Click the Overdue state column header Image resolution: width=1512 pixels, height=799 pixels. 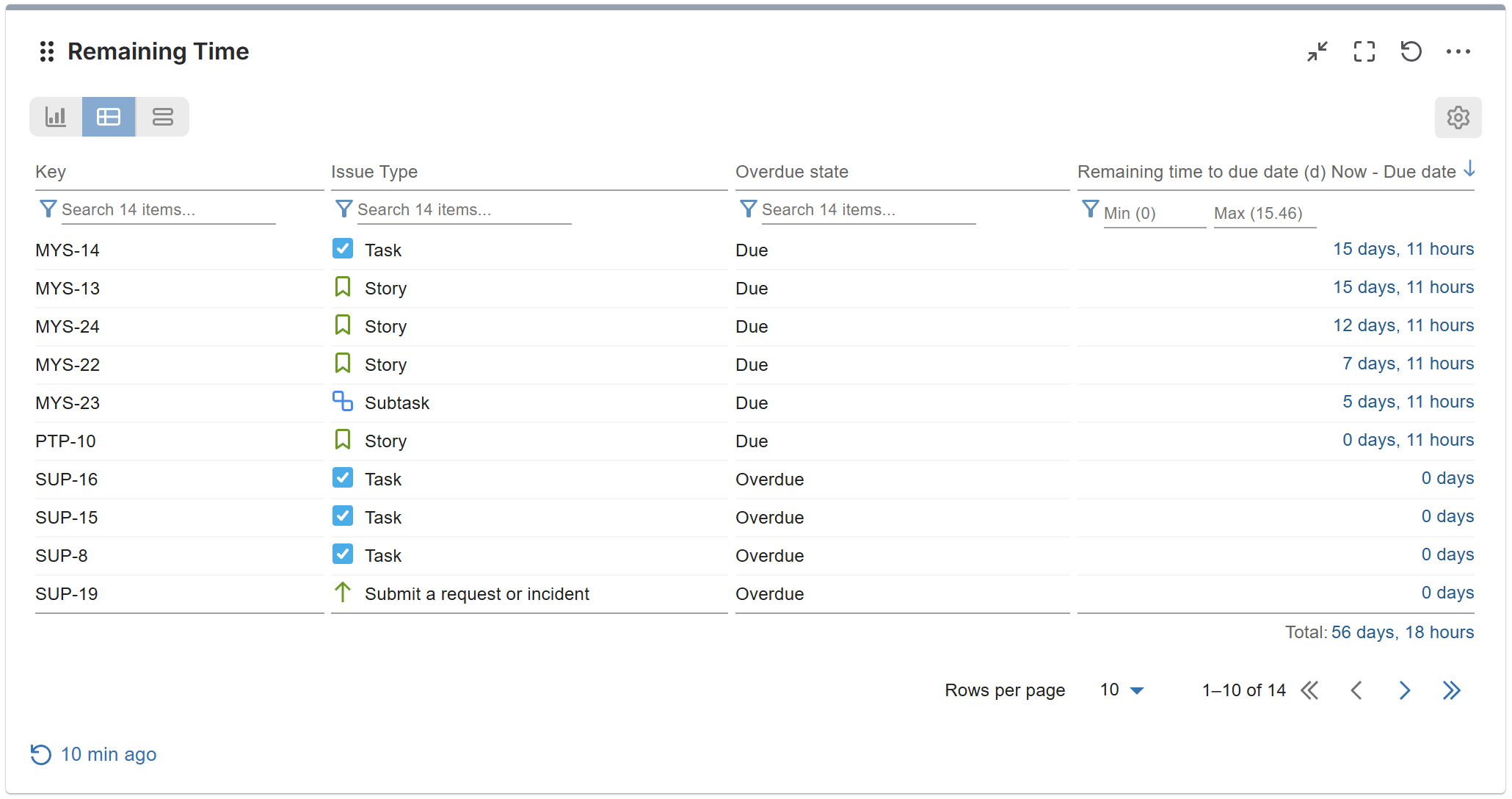(791, 172)
